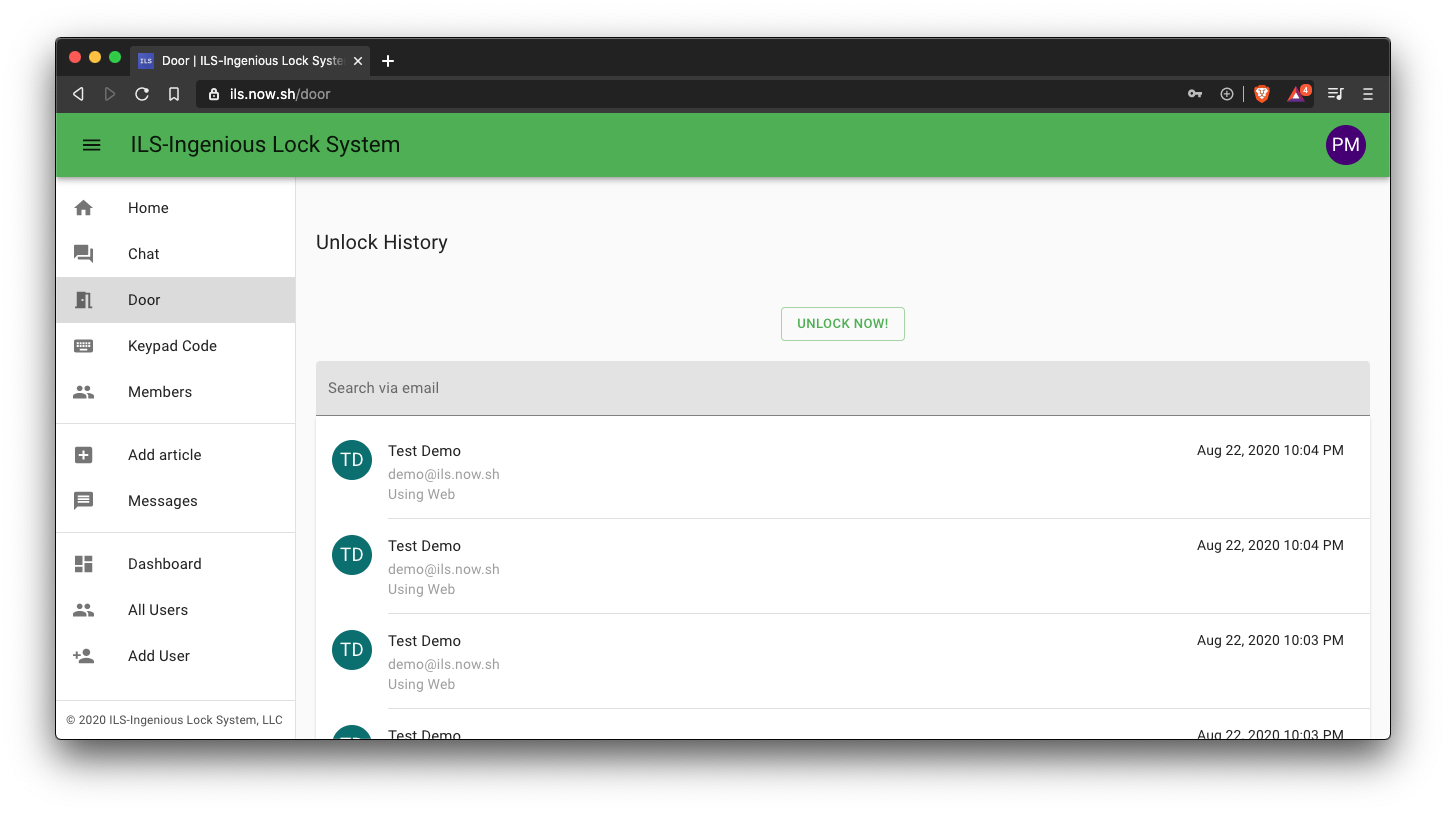Screen dimensions: 1446x813
Task: Click the TD avatar of second entry
Action: (x=352, y=555)
